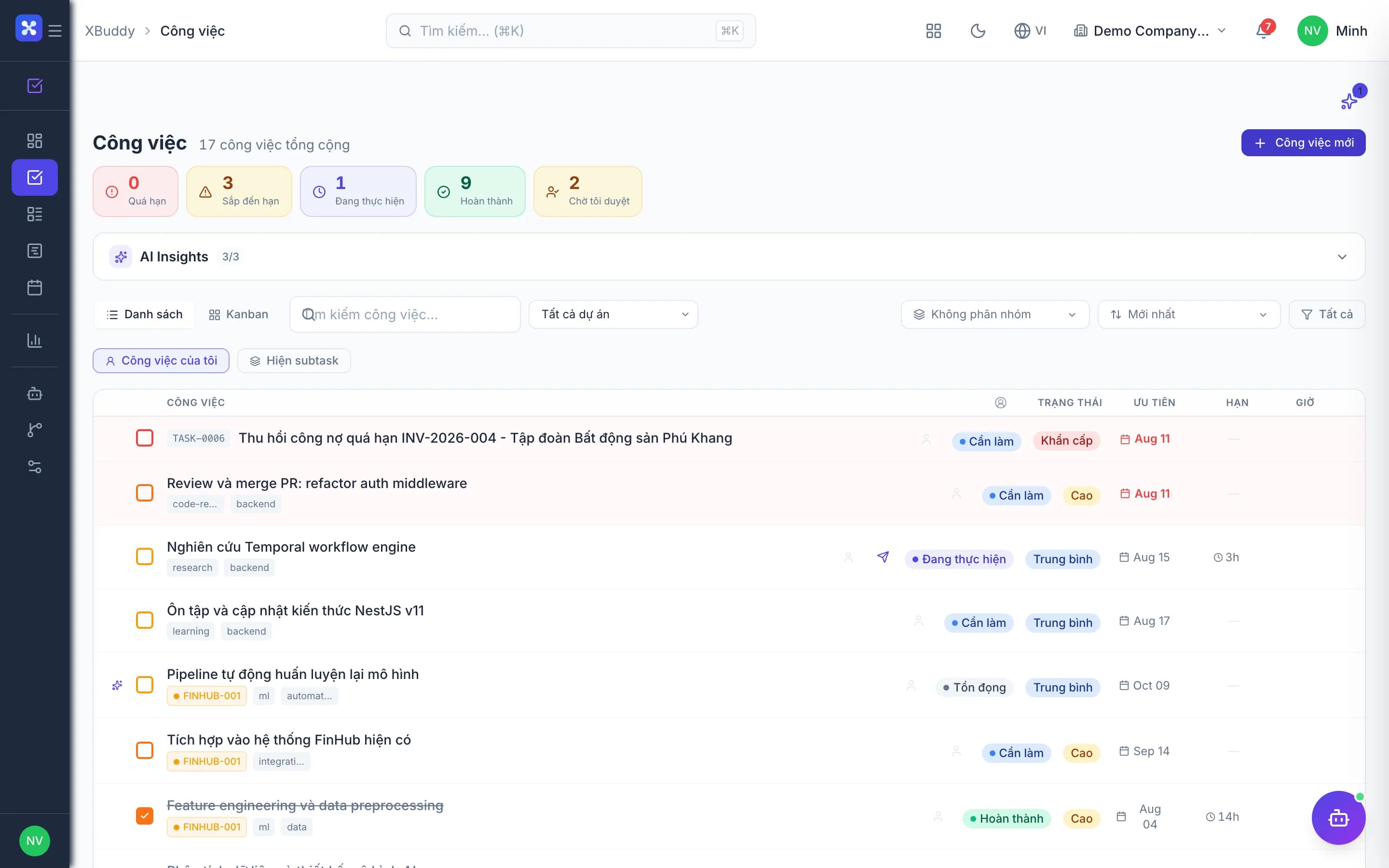Filter by the Hoàn thành card
Image resolution: width=1389 pixels, height=868 pixels.
(x=475, y=191)
